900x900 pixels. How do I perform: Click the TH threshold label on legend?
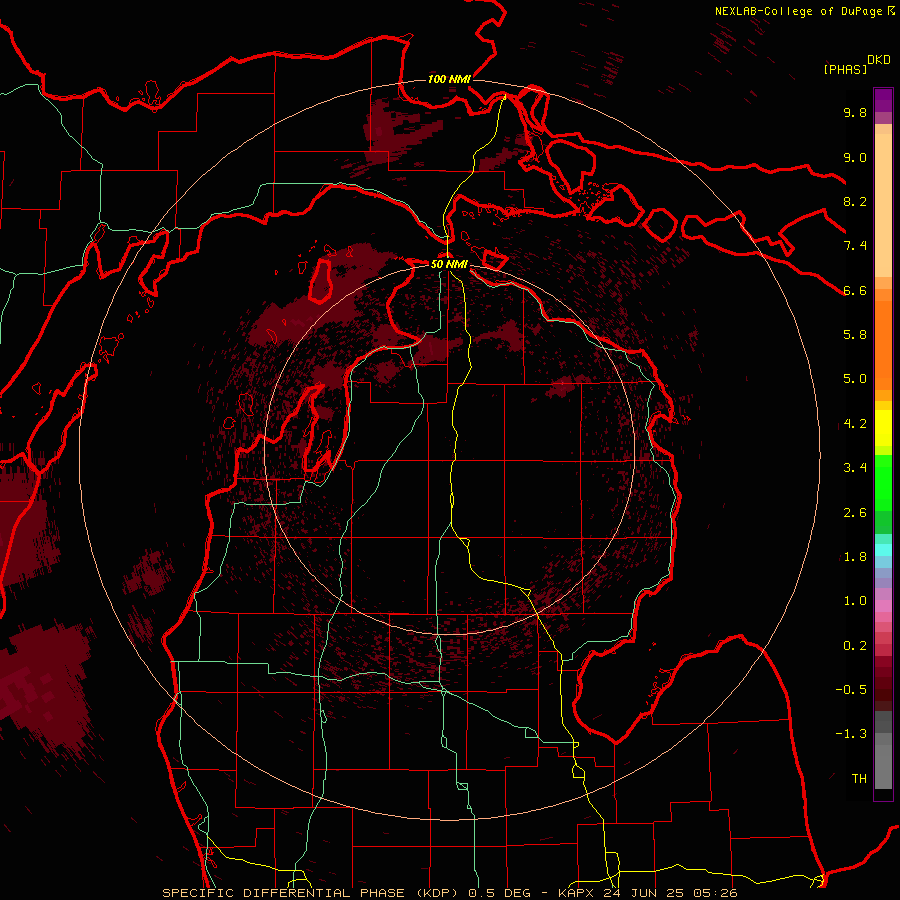[859, 779]
